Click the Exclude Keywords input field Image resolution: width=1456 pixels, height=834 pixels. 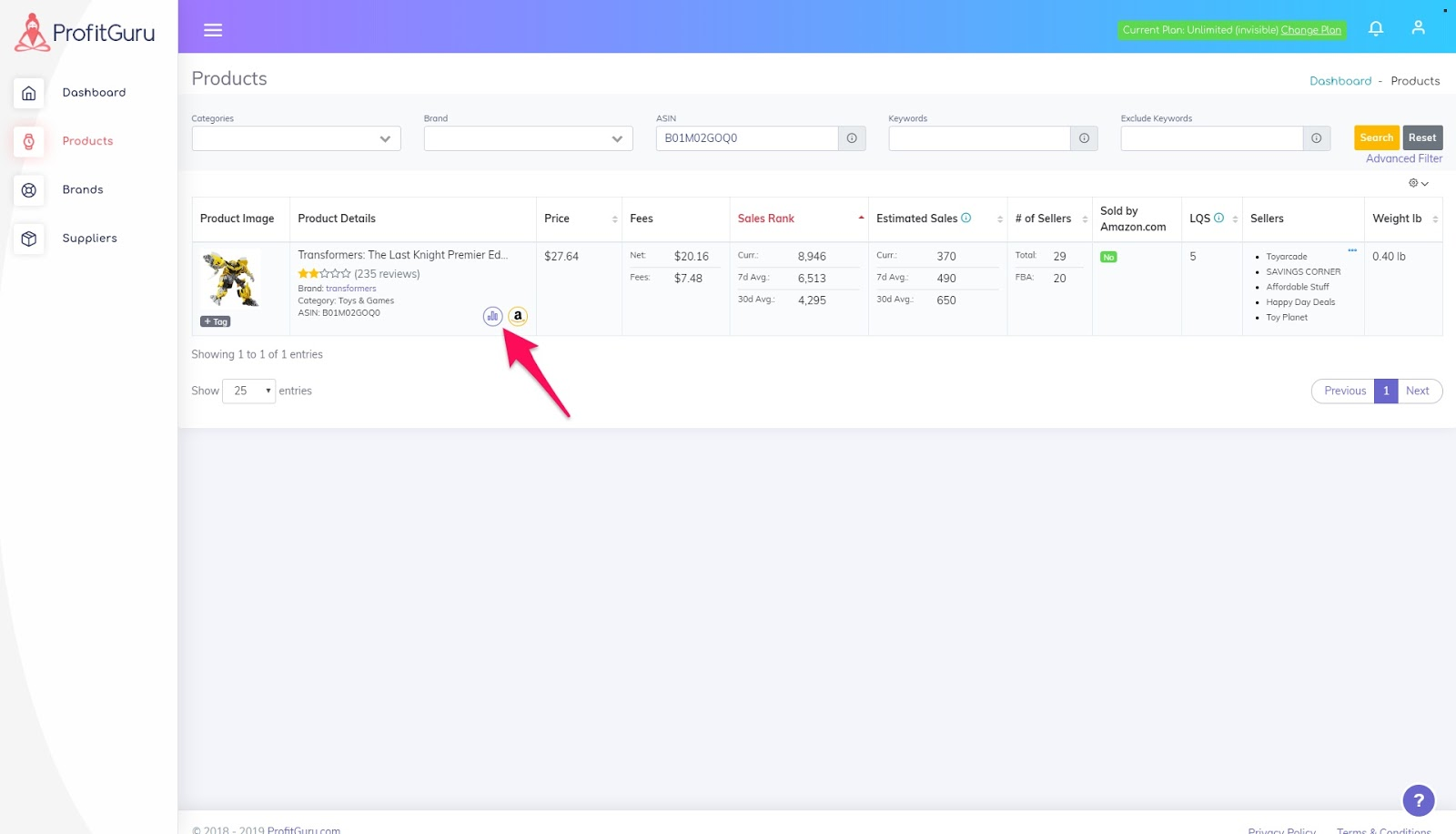1211,138
